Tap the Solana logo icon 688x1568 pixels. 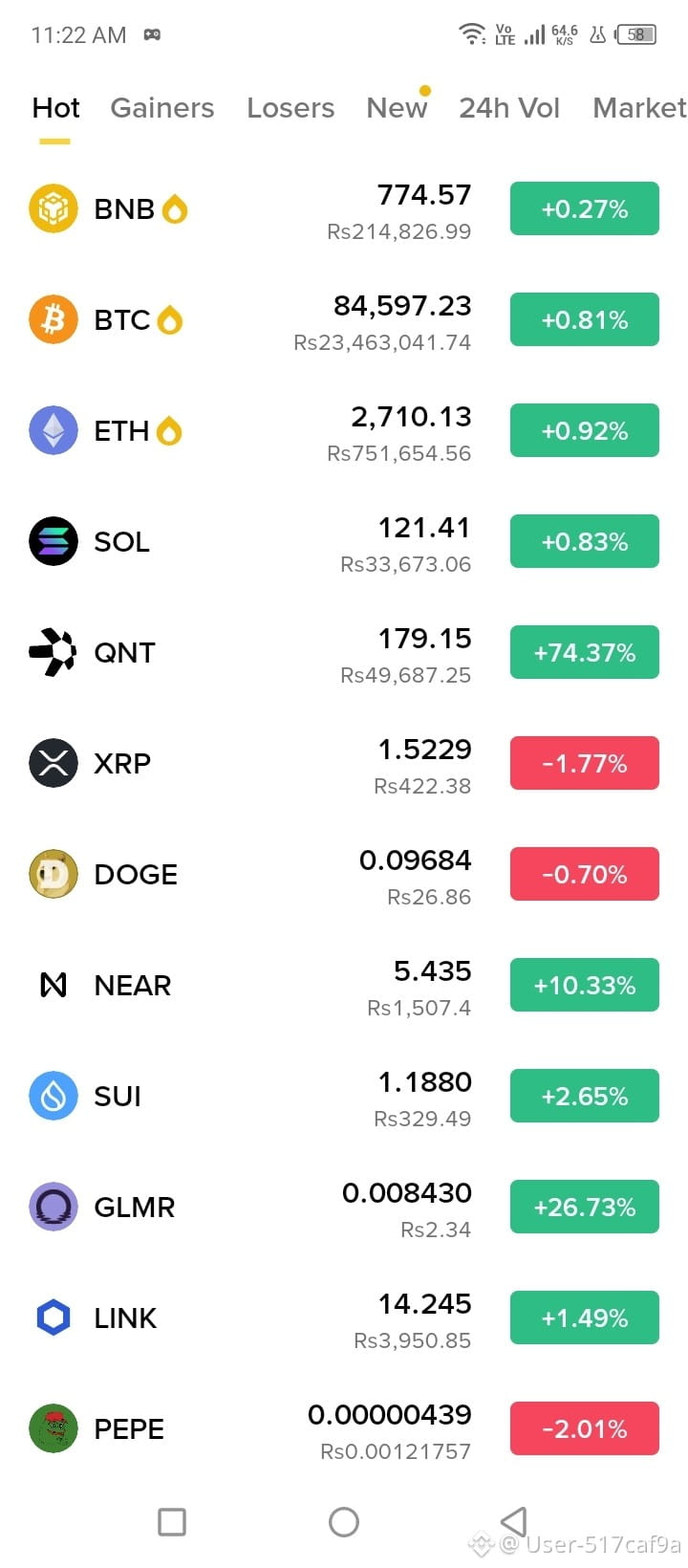54,541
